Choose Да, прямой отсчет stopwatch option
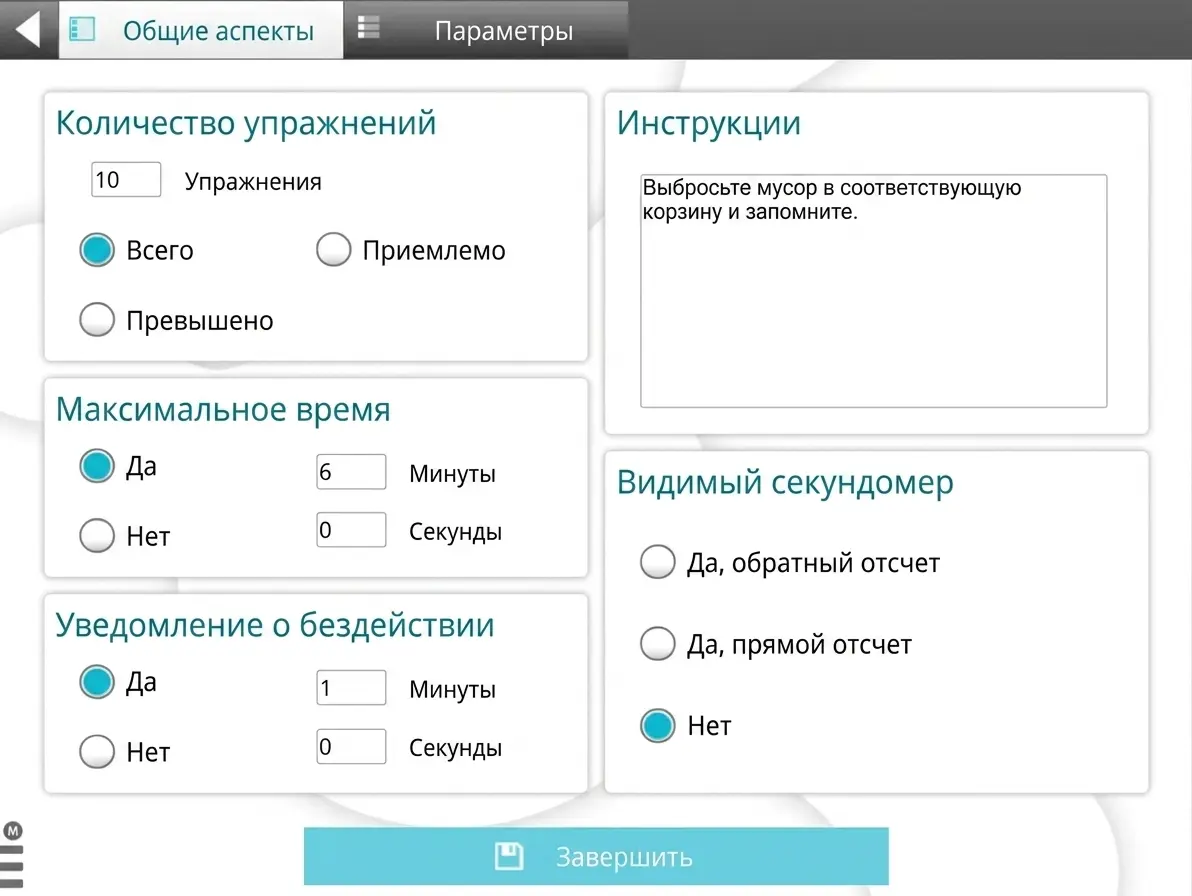Image resolution: width=1192 pixels, height=896 pixels. 658,644
